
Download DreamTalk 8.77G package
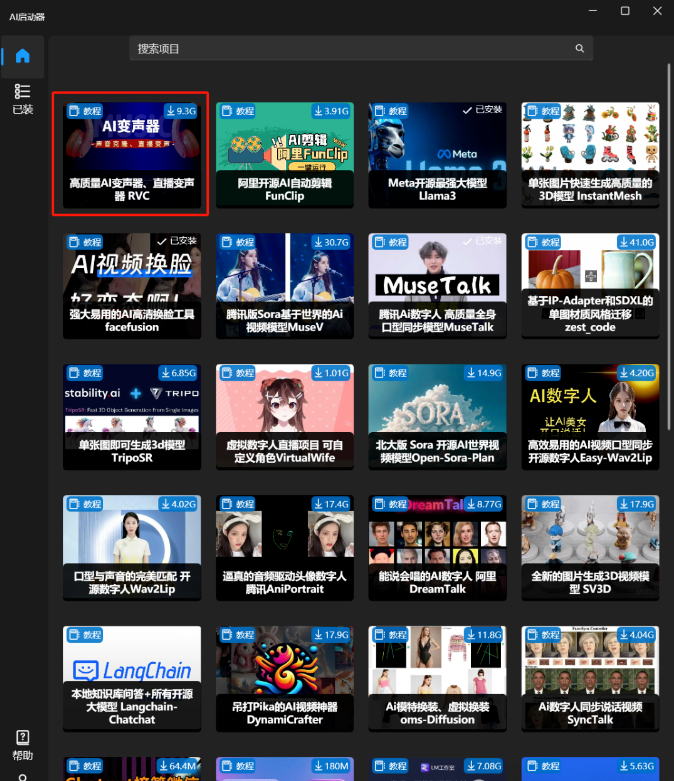484,504
